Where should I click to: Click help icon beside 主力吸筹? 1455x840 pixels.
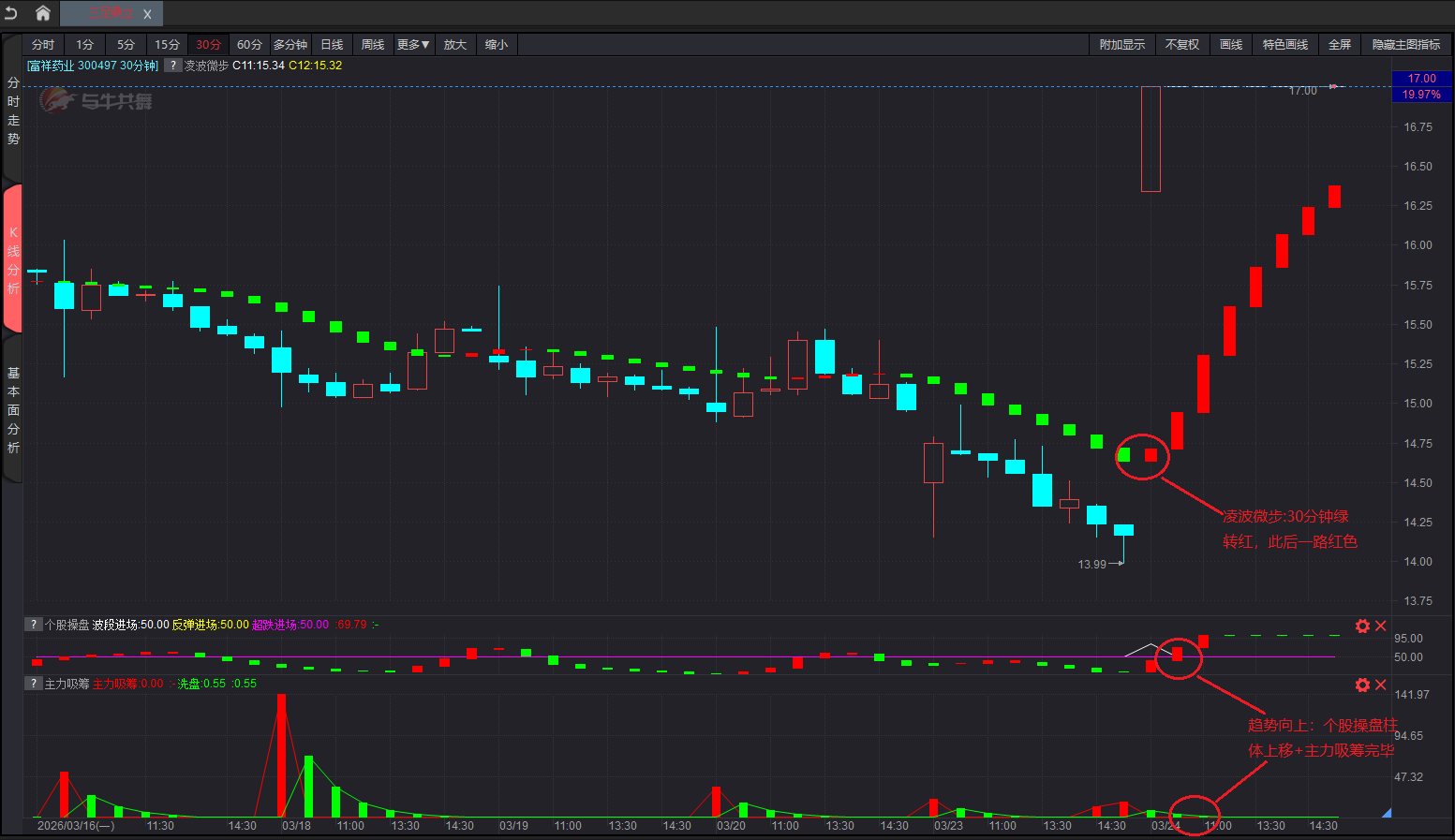(34, 684)
